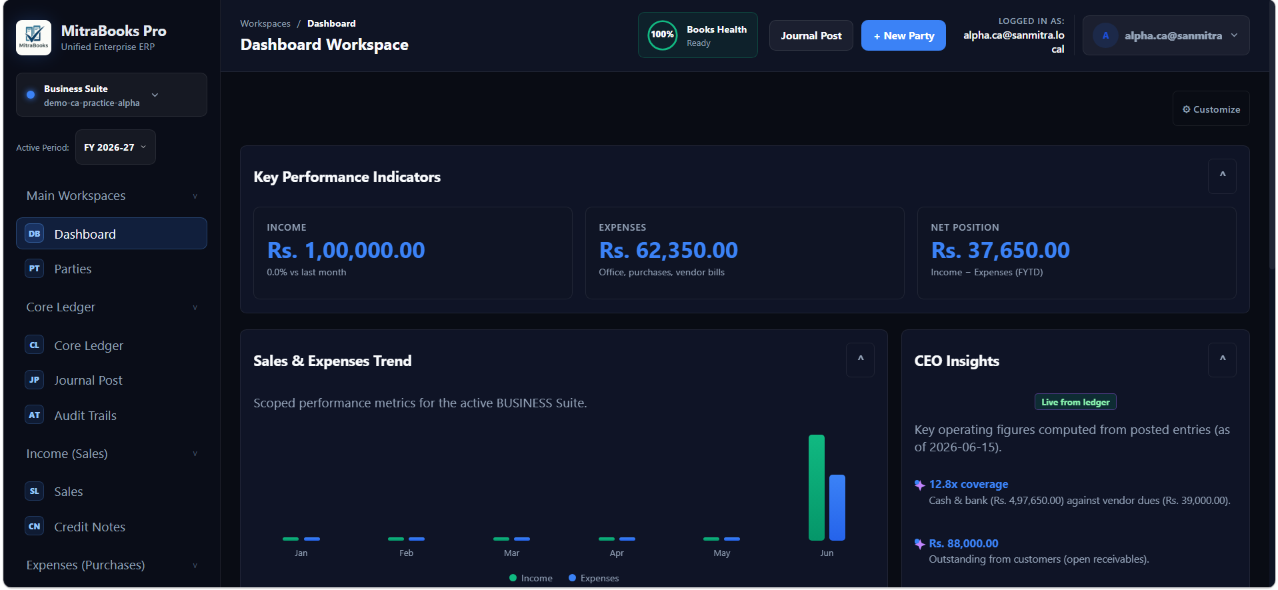This screenshot has height=590, width=1278.
Task: Select the Dashboard Workspace title
Action: click(324, 44)
